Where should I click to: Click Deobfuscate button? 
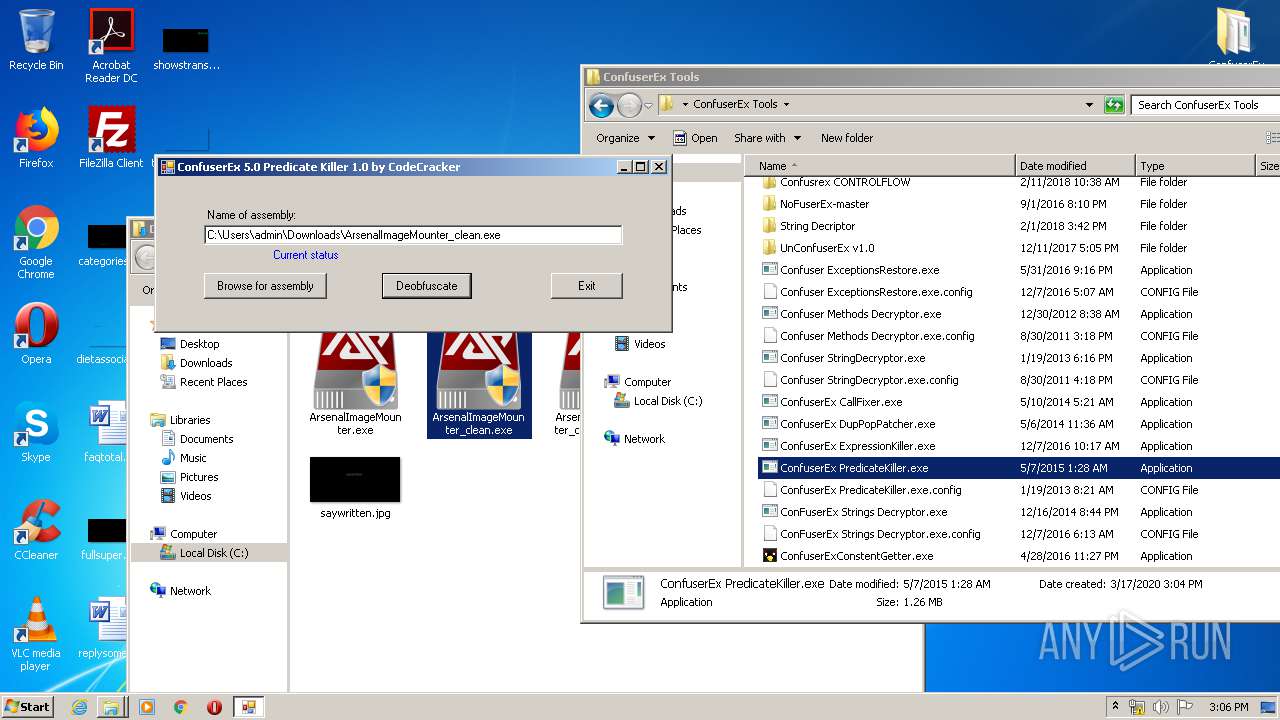point(427,286)
